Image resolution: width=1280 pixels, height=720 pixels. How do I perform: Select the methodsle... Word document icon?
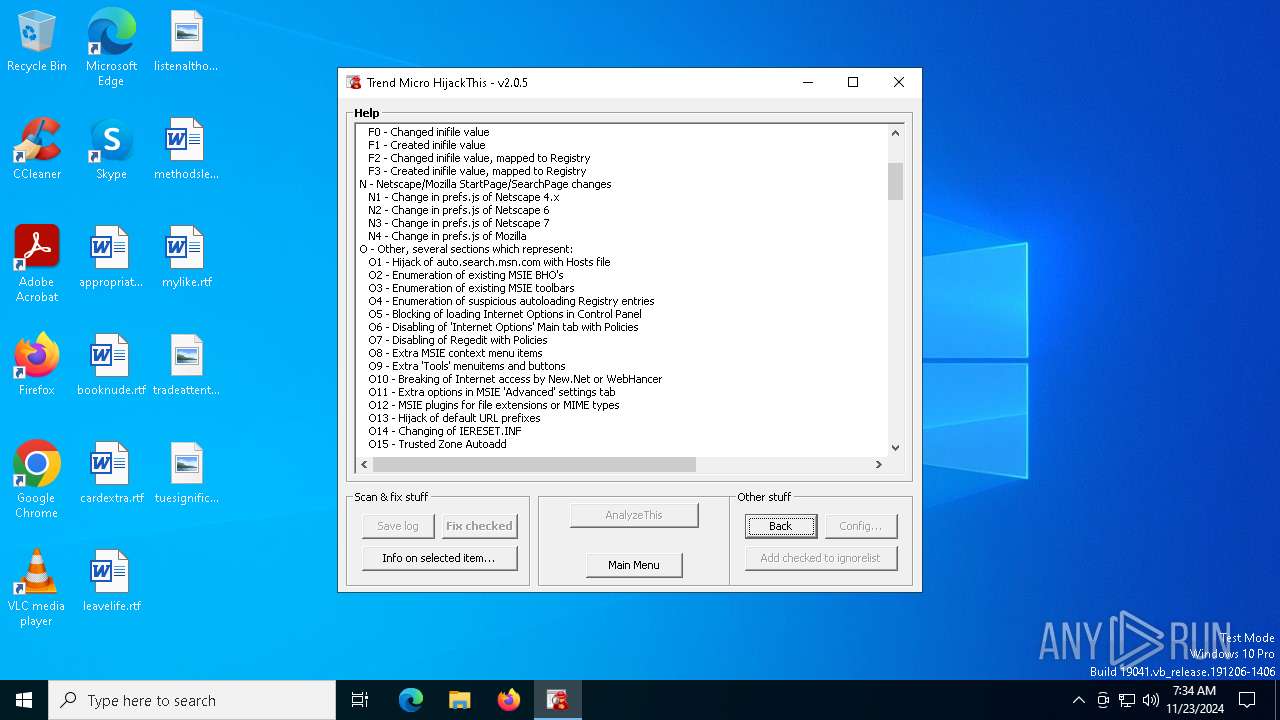(x=186, y=150)
